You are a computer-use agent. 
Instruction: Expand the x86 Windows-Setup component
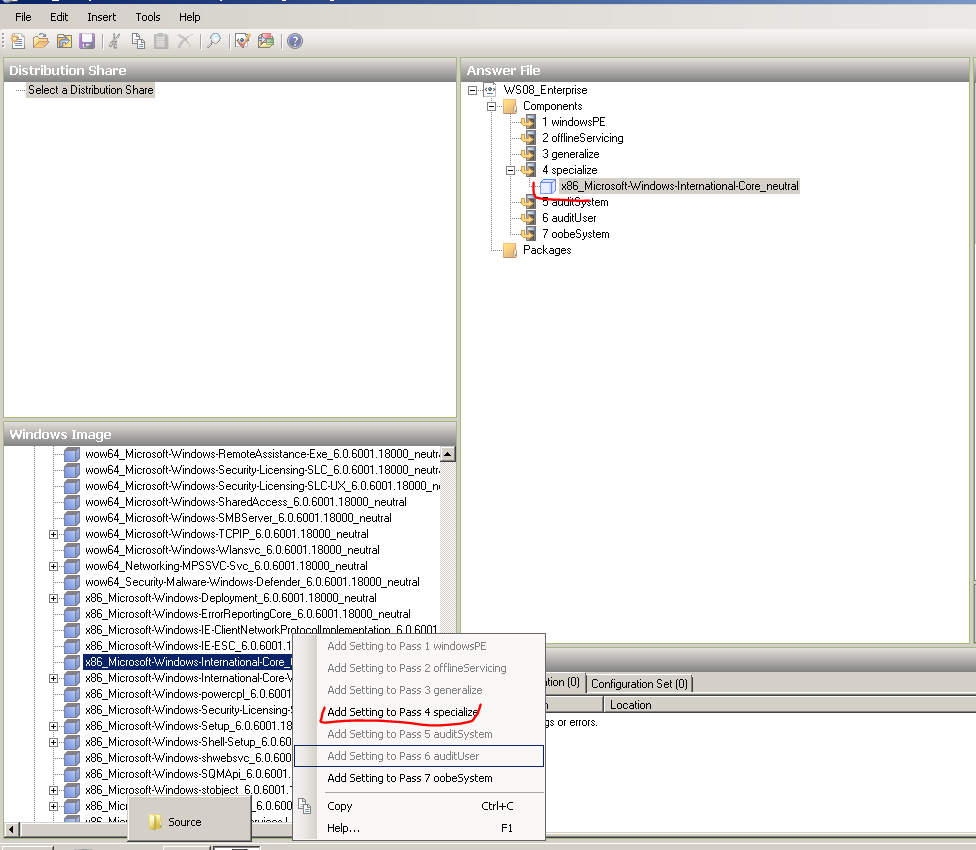pyautogui.click(x=54, y=726)
